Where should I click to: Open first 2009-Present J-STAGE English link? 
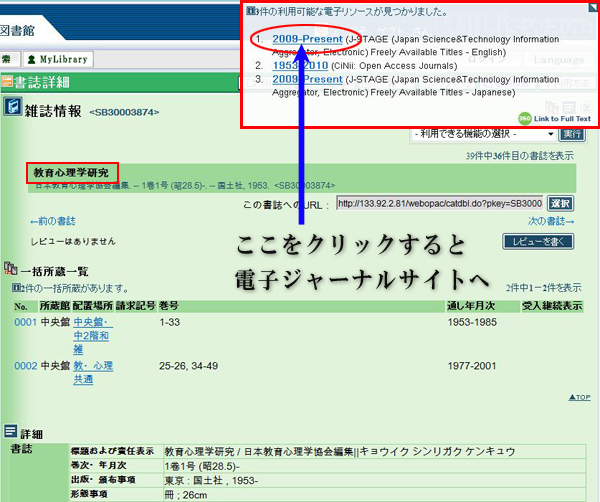point(307,39)
